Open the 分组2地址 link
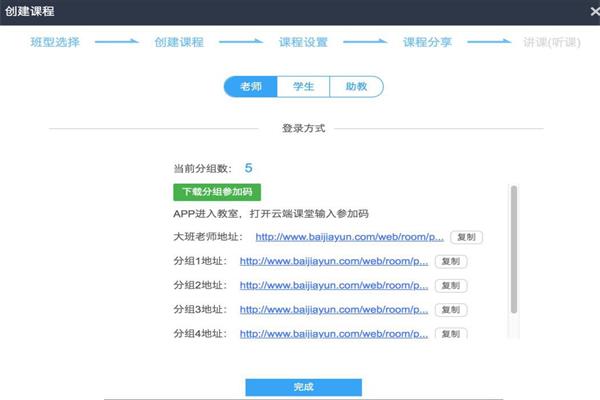Screen dimensions: 600x400 tap(334, 285)
